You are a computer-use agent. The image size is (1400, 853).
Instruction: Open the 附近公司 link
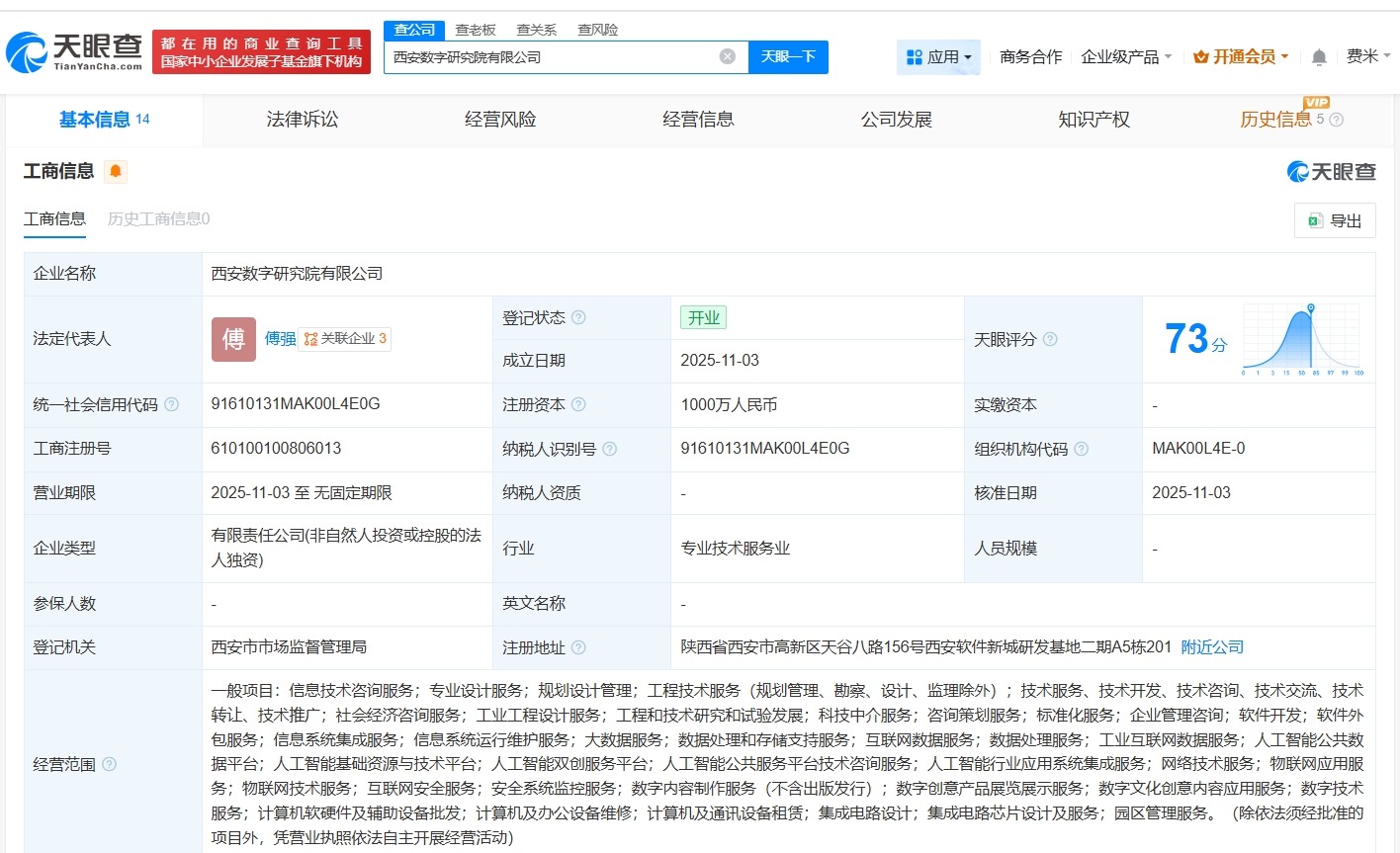(1213, 647)
